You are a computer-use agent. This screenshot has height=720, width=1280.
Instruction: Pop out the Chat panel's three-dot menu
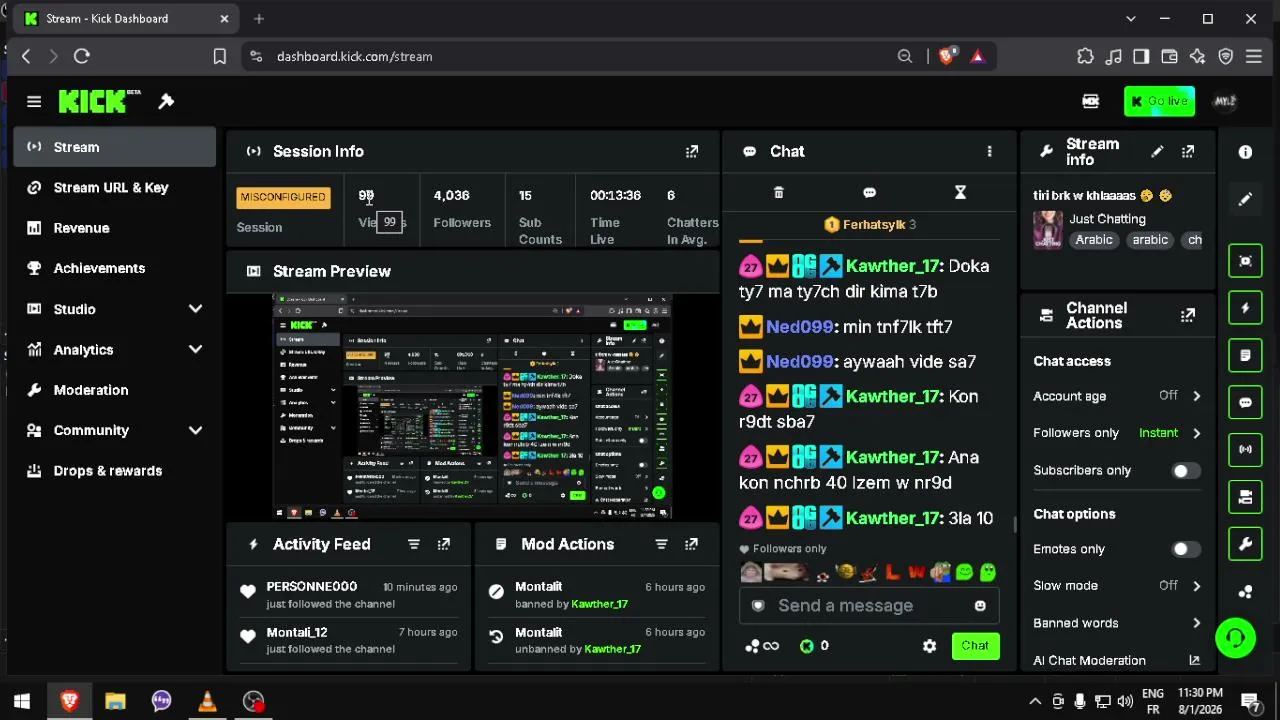(x=989, y=151)
